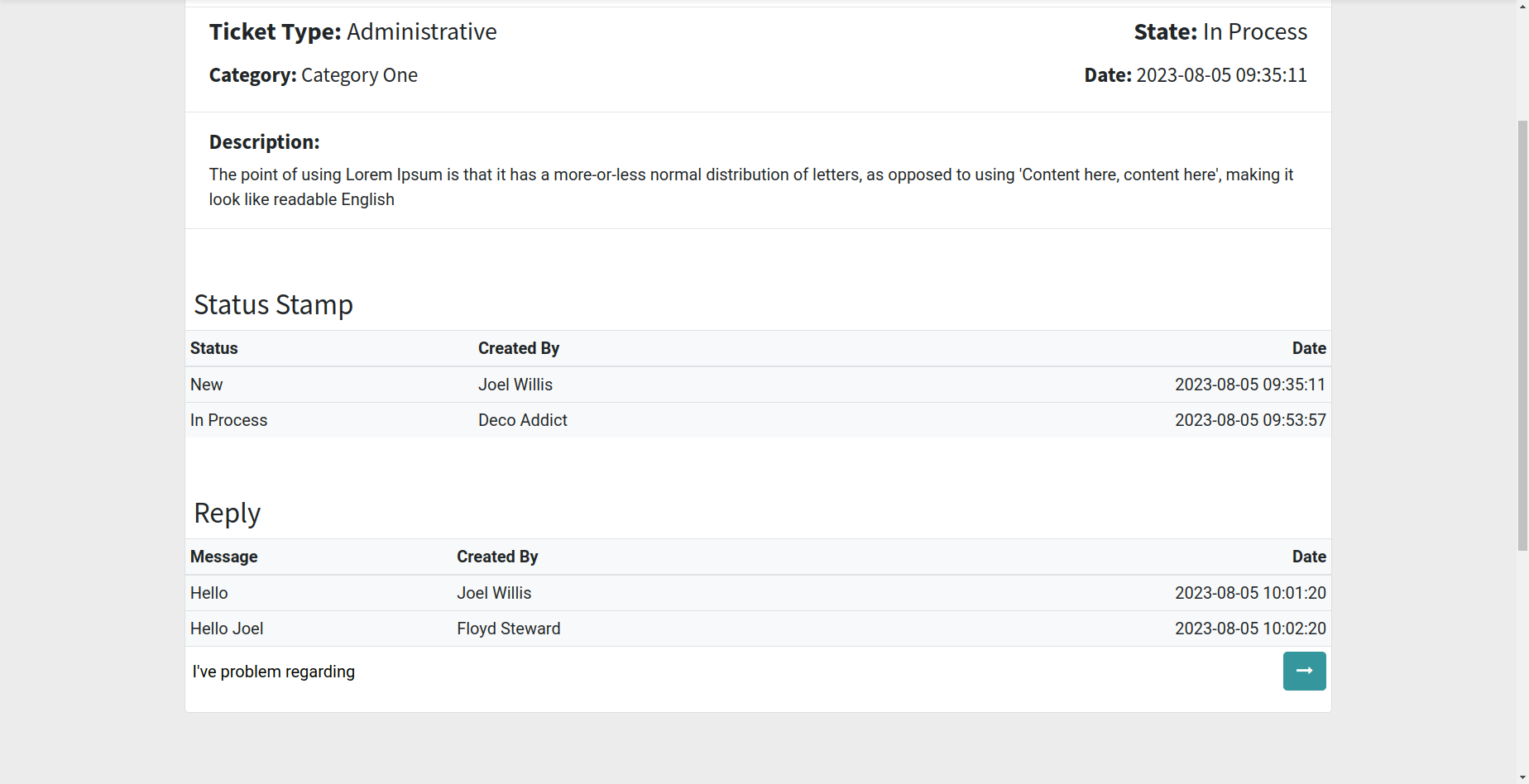The height and width of the screenshot is (784, 1529).
Task: Select the 'Deco Addict' cell
Action: [523, 420]
